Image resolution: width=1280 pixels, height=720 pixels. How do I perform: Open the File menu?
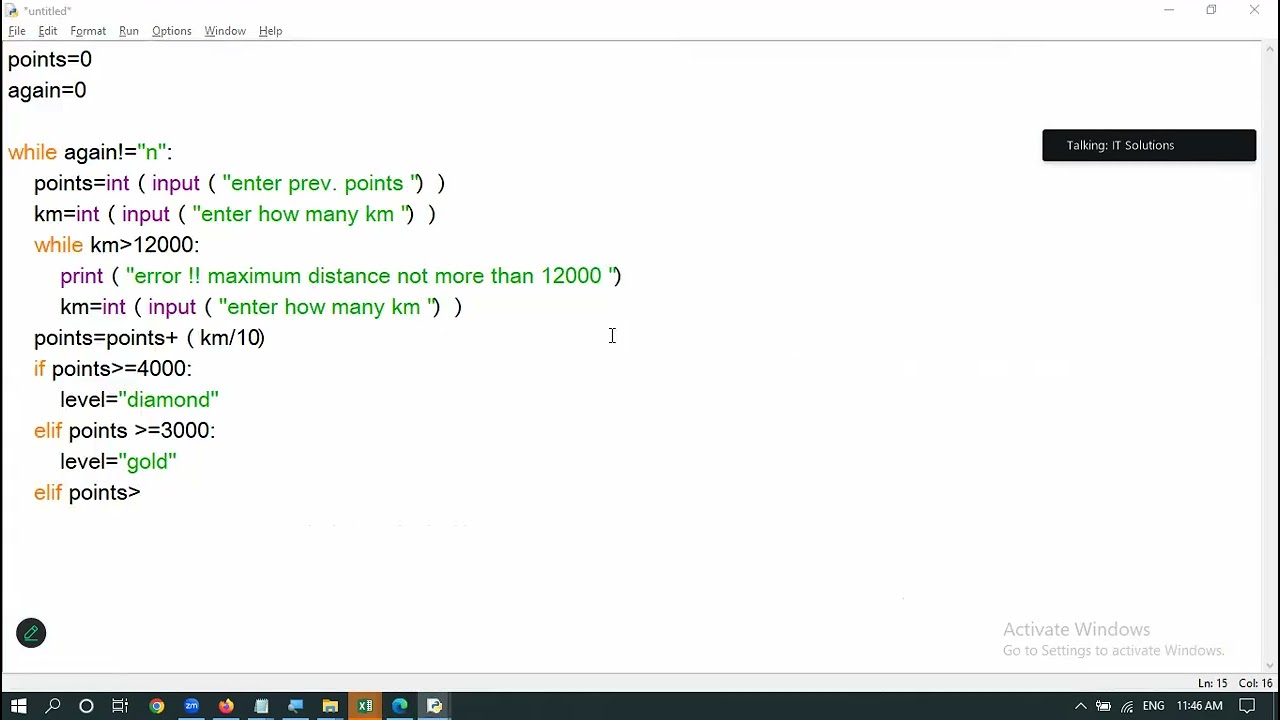coord(17,31)
